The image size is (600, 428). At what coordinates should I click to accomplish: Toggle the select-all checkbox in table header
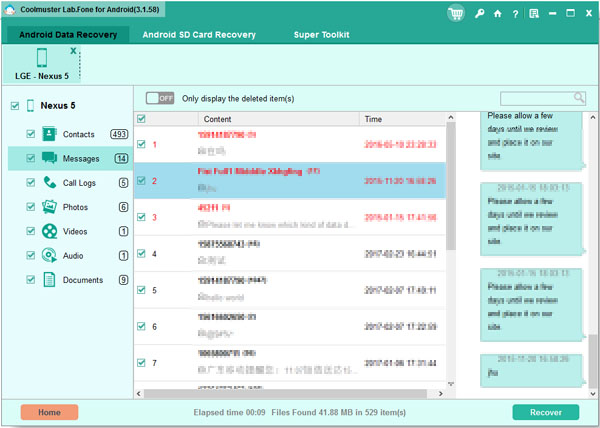tap(141, 119)
